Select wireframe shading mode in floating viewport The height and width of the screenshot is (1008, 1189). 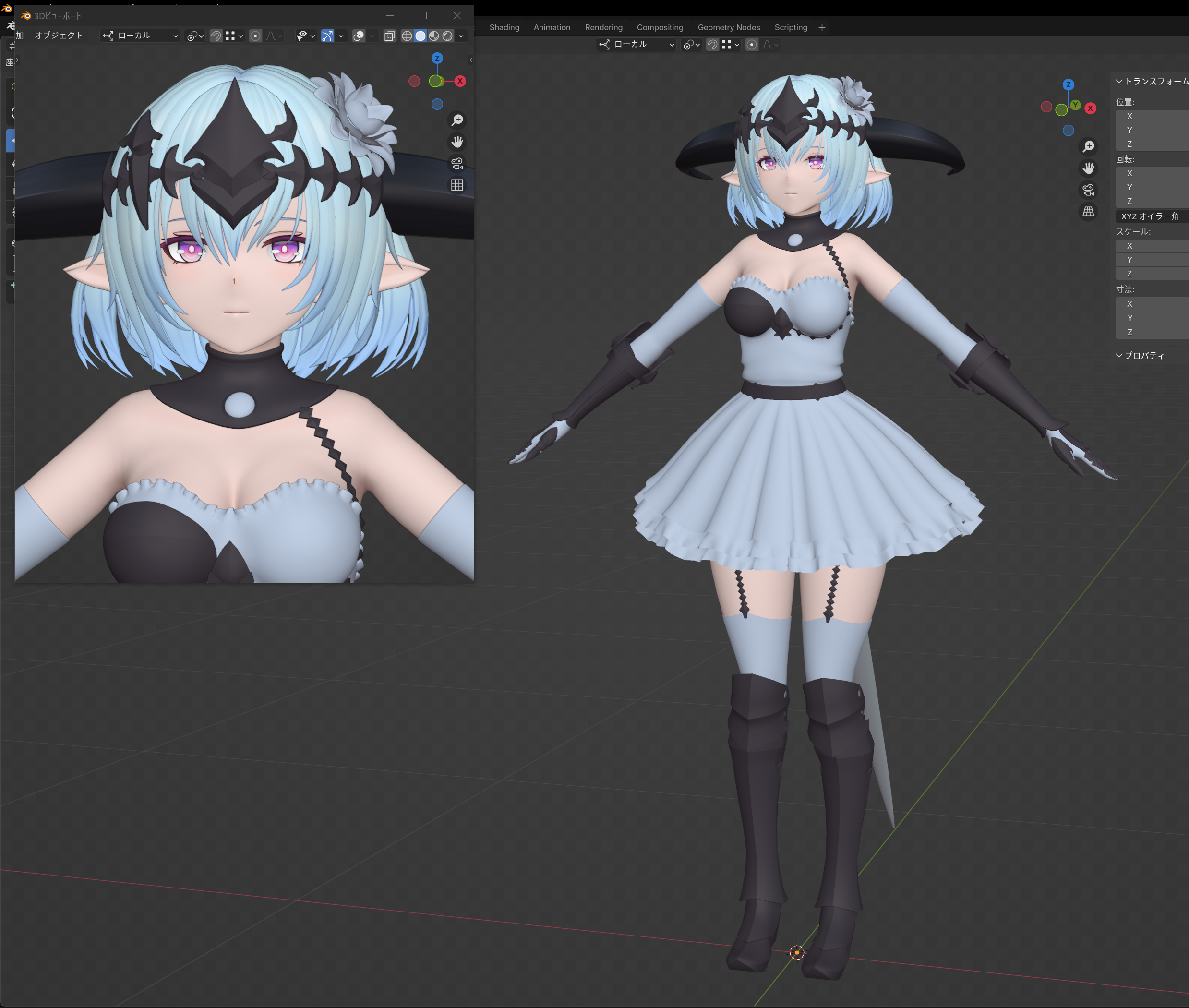click(x=407, y=36)
